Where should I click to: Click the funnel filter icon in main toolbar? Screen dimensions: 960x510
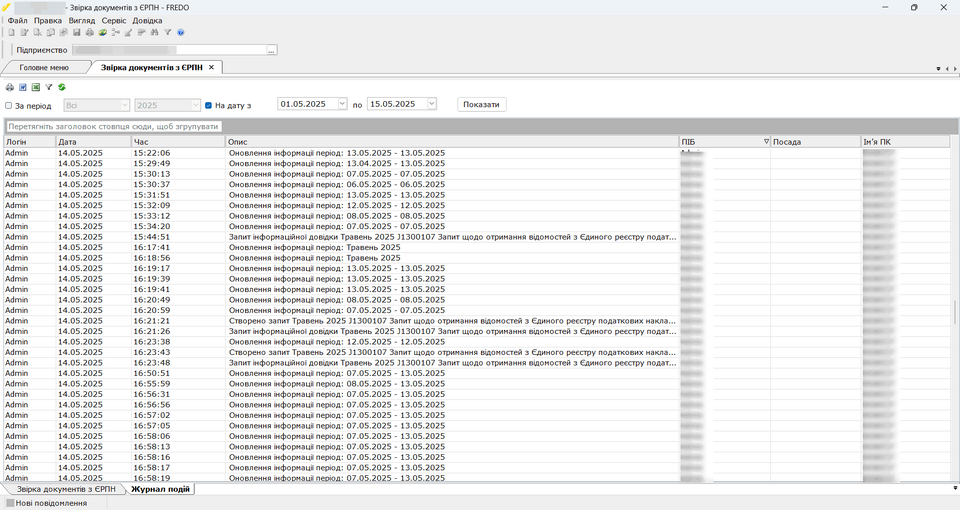(x=167, y=32)
